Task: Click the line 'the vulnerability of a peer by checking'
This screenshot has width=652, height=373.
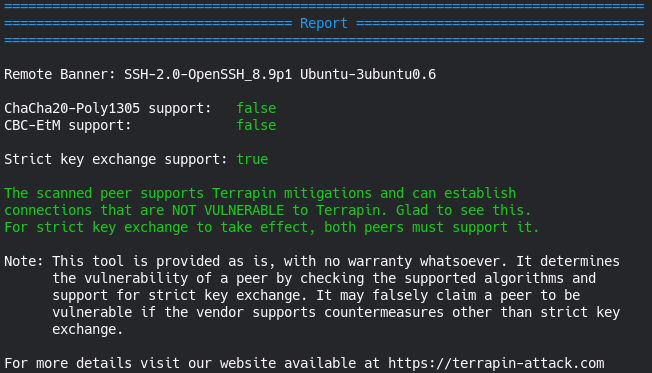Action: coord(324,278)
